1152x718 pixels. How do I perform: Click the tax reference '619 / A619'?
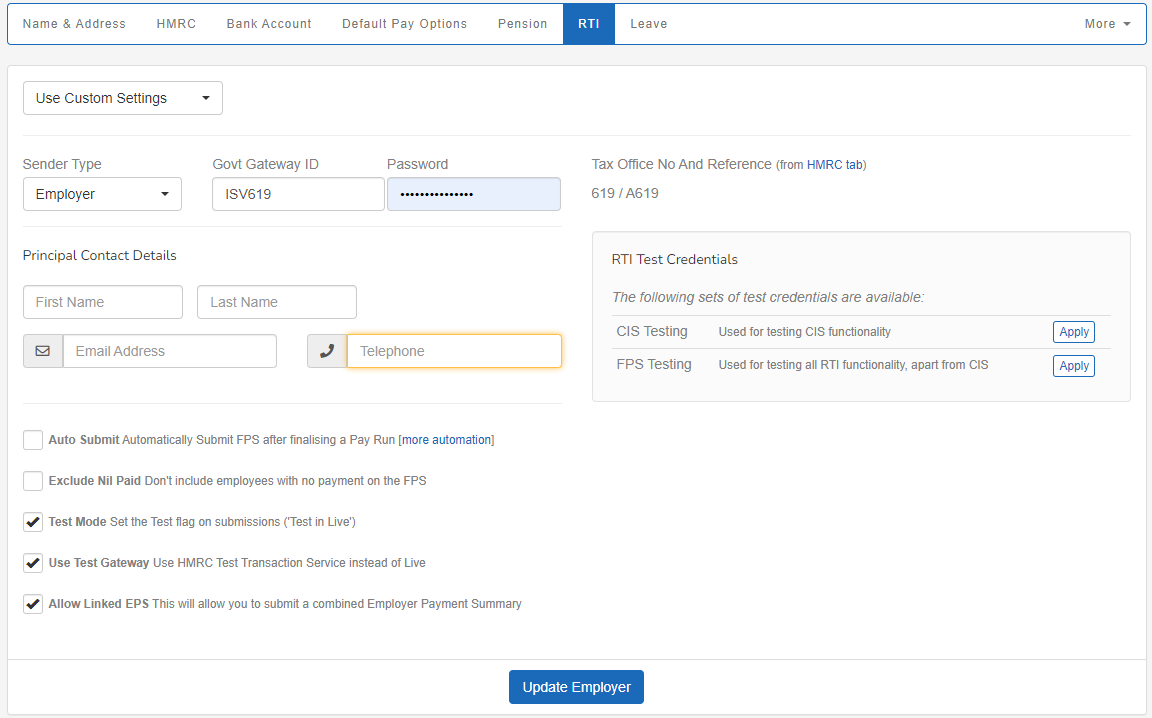(x=624, y=194)
